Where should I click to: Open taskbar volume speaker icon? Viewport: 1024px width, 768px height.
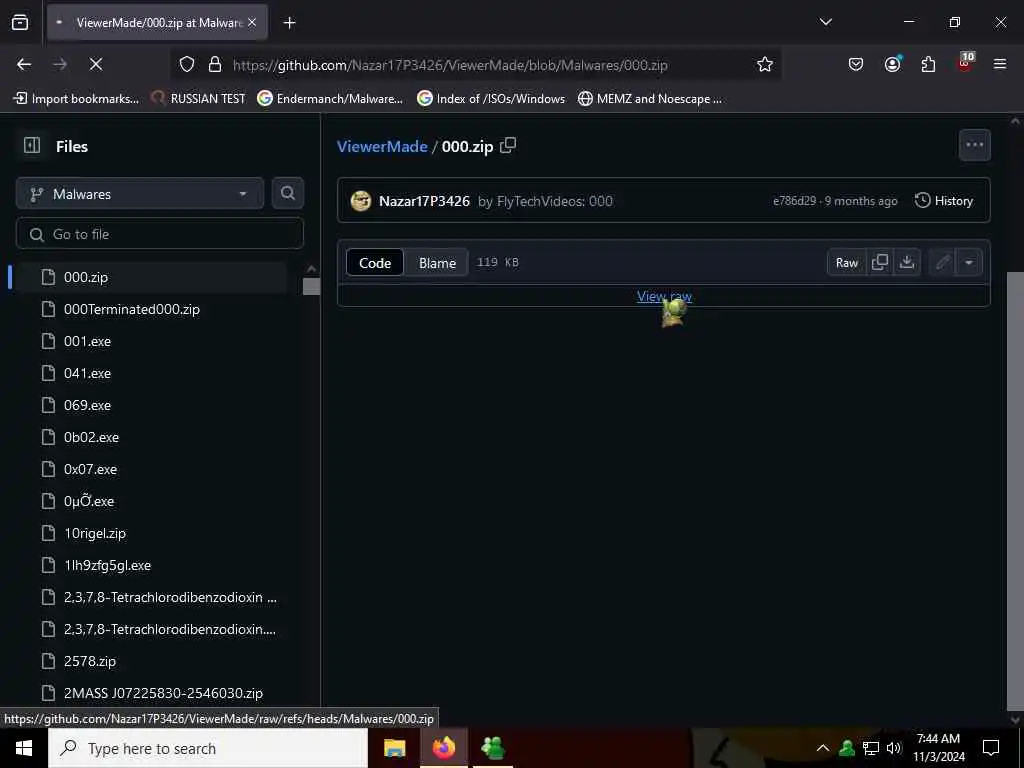pos(894,748)
